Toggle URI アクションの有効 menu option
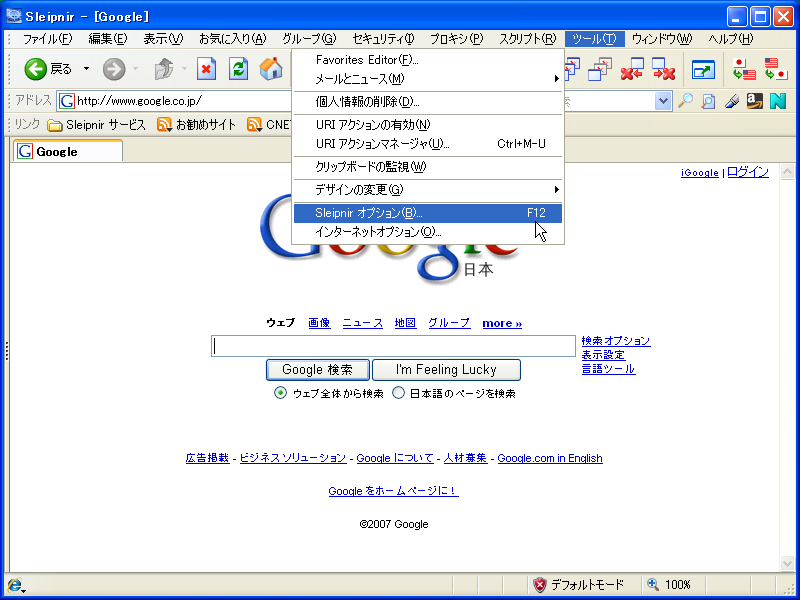The width and height of the screenshot is (800, 600). [x=428, y=124]
